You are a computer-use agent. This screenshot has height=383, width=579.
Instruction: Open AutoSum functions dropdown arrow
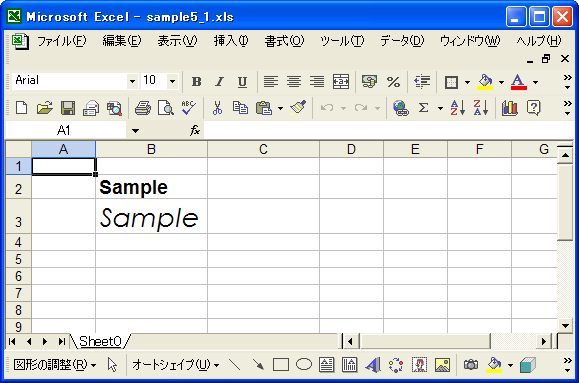pyautogui.click(x=440, y=108)
